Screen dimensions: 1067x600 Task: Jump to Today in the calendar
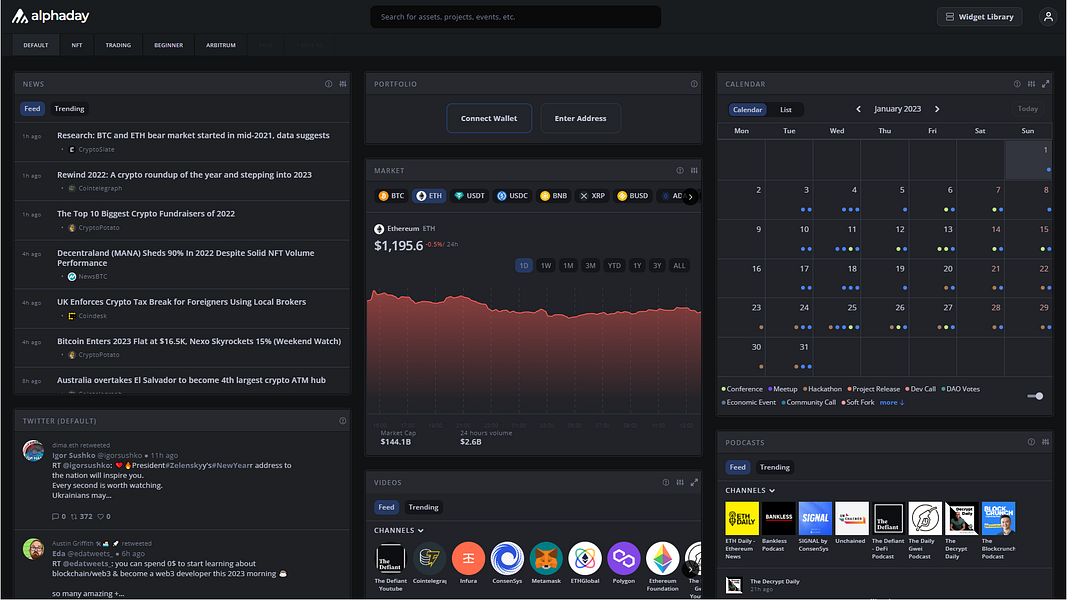1028,109
